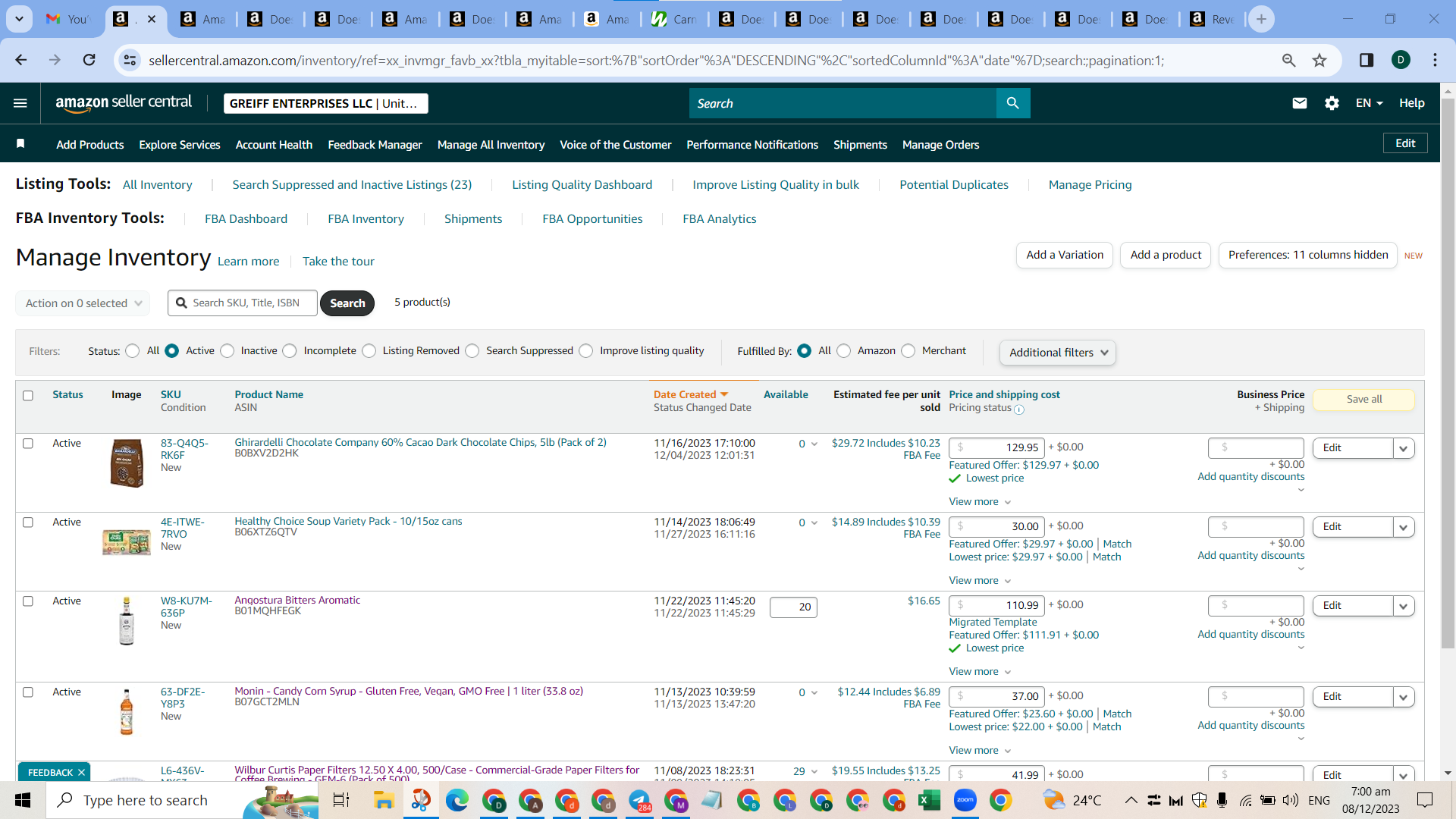The width and height of the screenshot is (1456, 819).
Task: Open Microsoft Edge from the taskbar
Action: (x=457, y=800)
